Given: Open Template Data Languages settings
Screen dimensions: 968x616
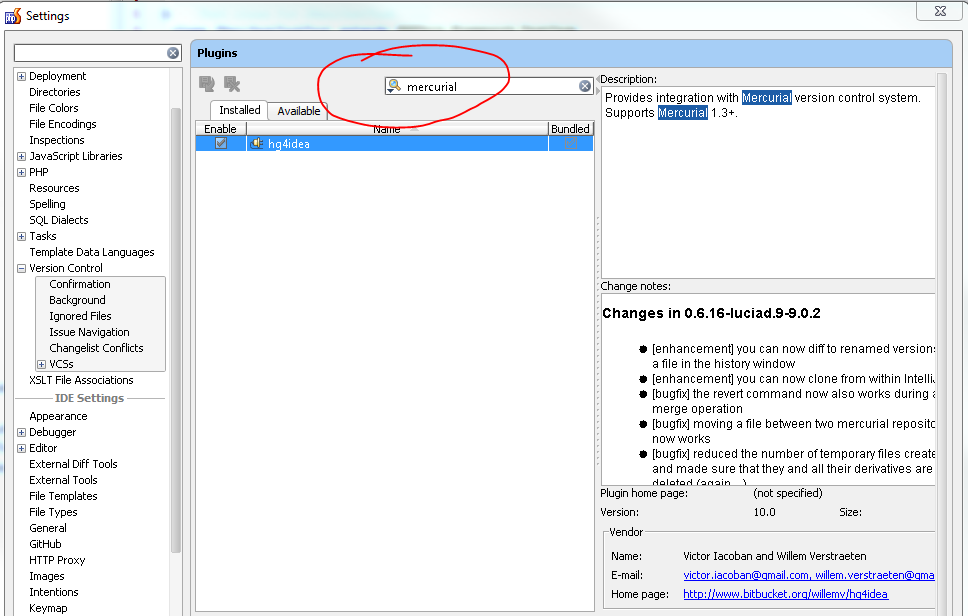Looking at the screenshot, I should click(92, 252).
